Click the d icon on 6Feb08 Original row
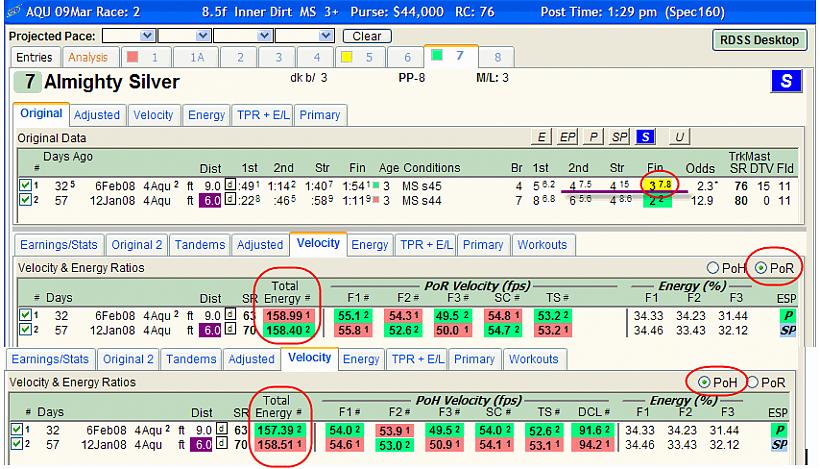The width and height of the screenshot is (820, 469). click(230, 185)
